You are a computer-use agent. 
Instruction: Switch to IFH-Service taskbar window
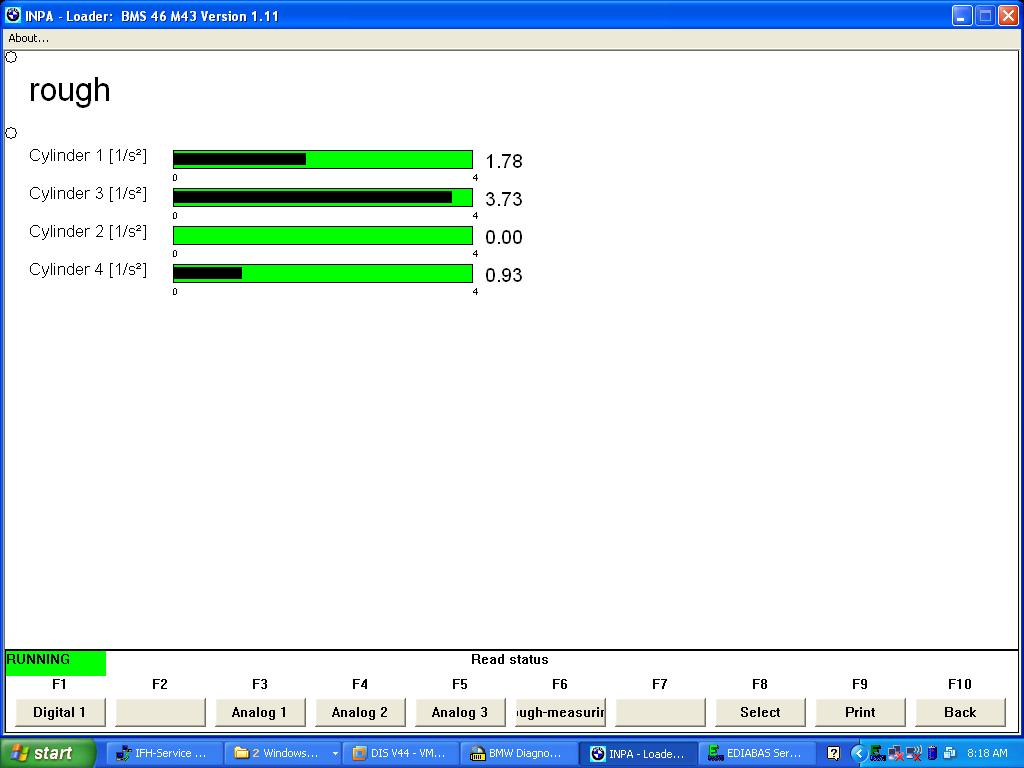click(x=163, y=753)
